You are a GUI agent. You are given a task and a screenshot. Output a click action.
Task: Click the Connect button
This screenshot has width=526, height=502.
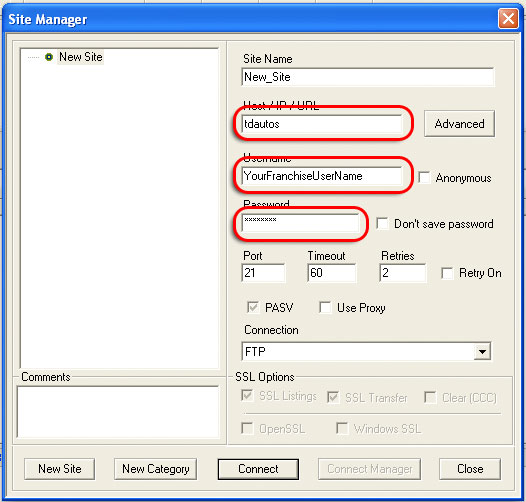258,469
